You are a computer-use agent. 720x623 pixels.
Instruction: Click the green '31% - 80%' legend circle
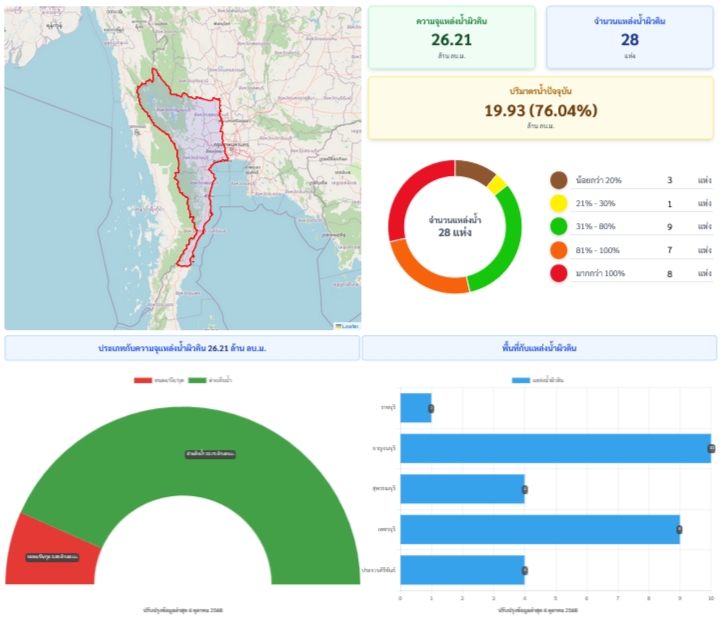click(559, 226)
